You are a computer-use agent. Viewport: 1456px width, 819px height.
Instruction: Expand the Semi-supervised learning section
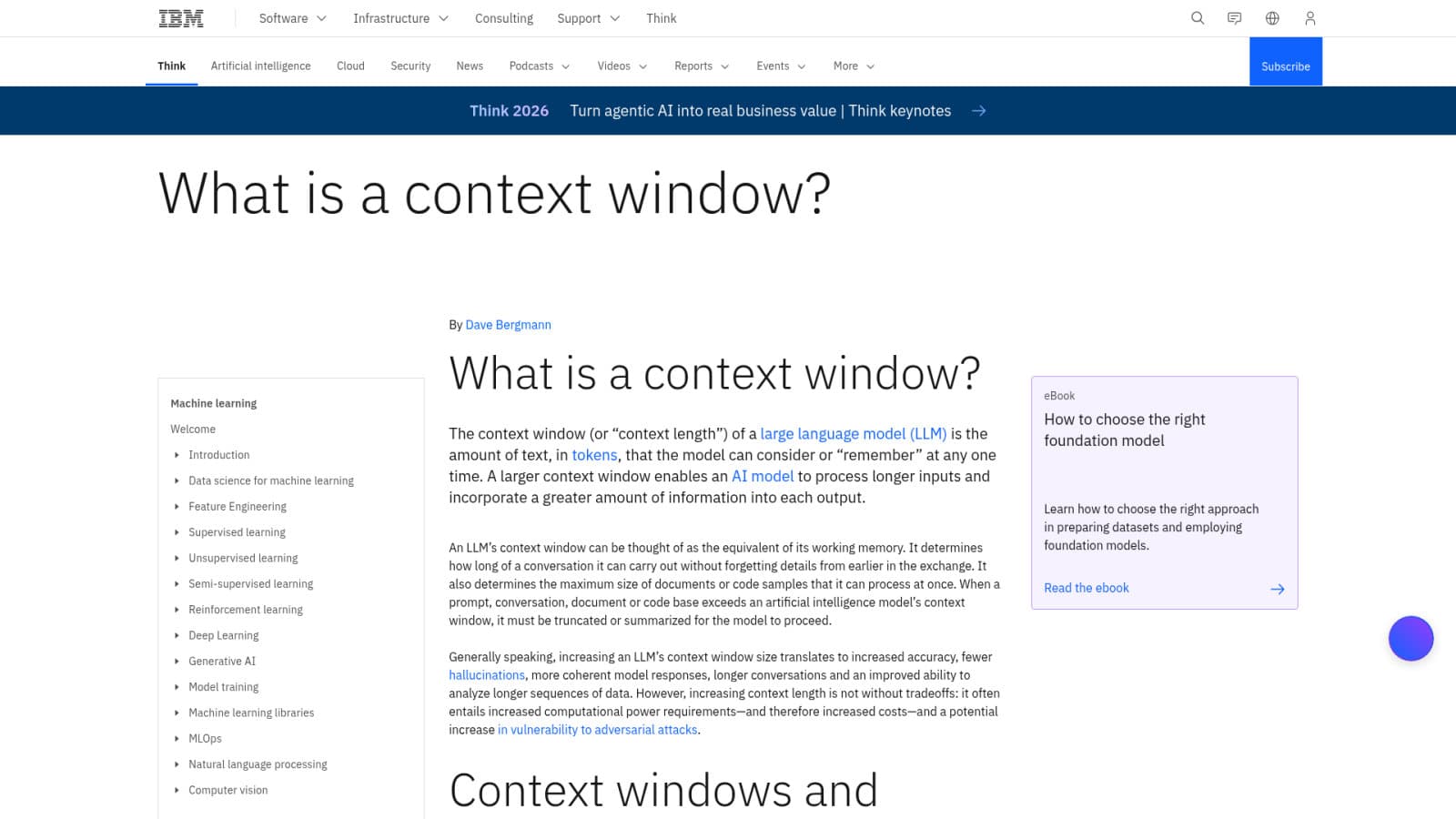pyautogui.click(x=177, y=584)
